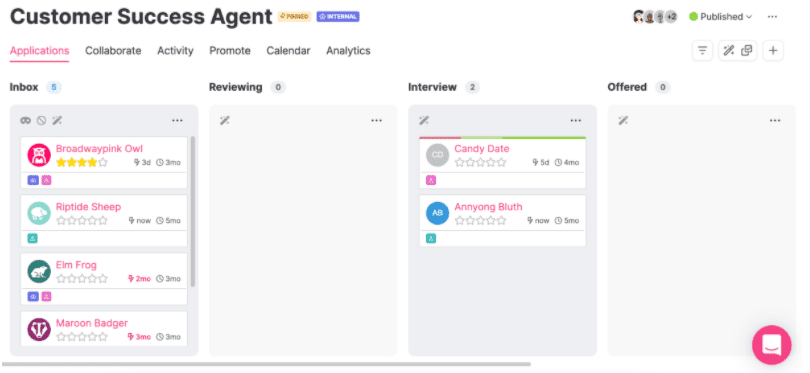Viewport: 810px width, 373px height.
Task: Click the plus button to add a stage
Action: [x=773, y=51]
